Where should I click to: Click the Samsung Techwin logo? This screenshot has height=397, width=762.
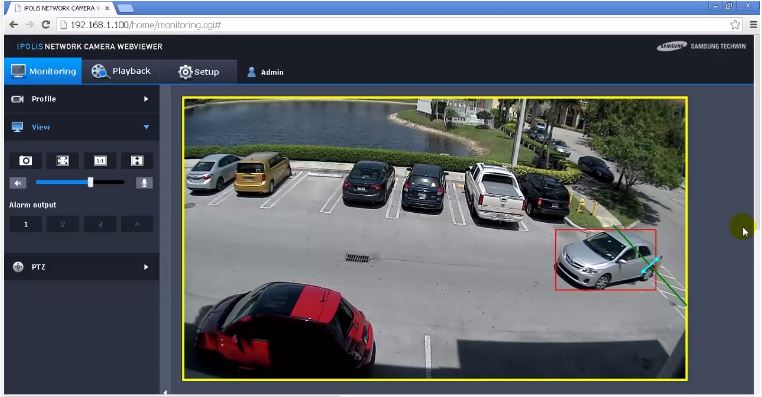tap(701, 46)
